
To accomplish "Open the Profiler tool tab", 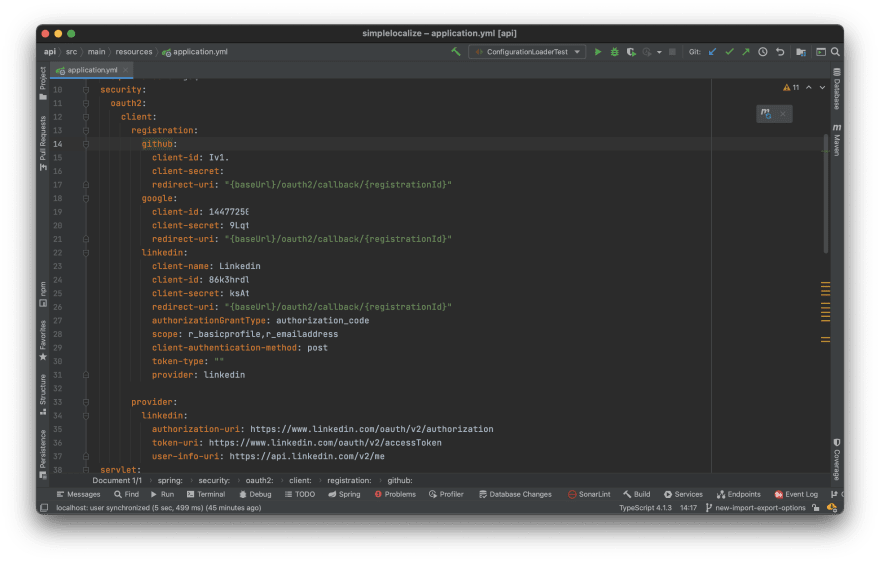I will (446, 495).
